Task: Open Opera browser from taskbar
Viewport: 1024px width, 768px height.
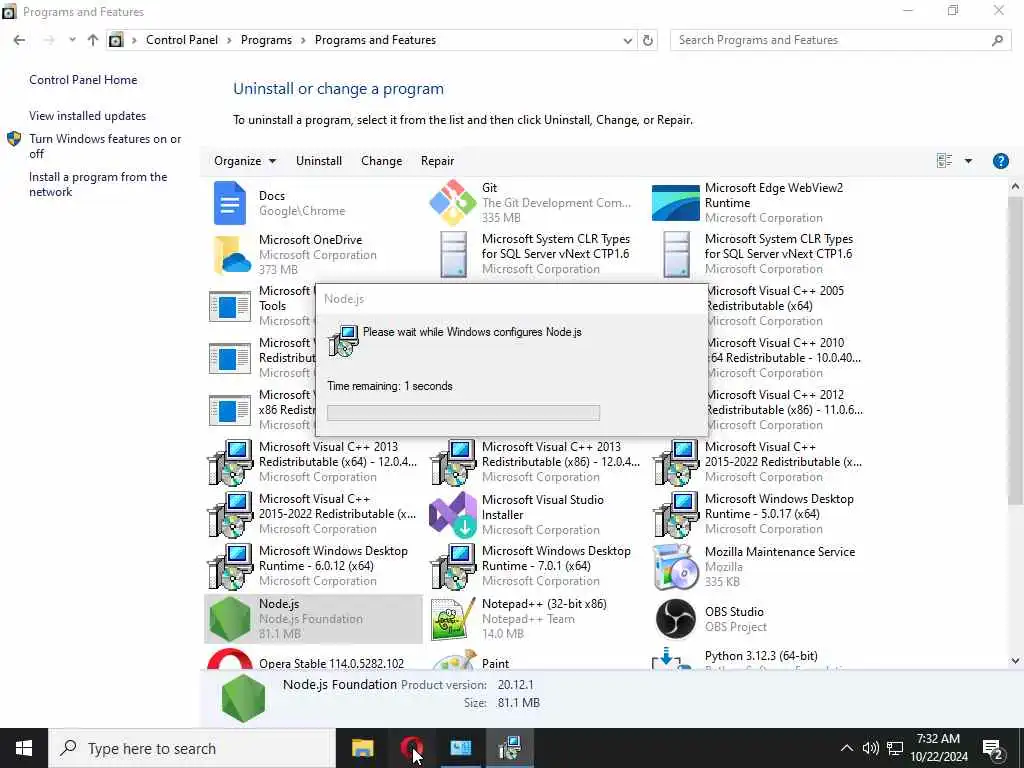Action: tap(411, 748)
